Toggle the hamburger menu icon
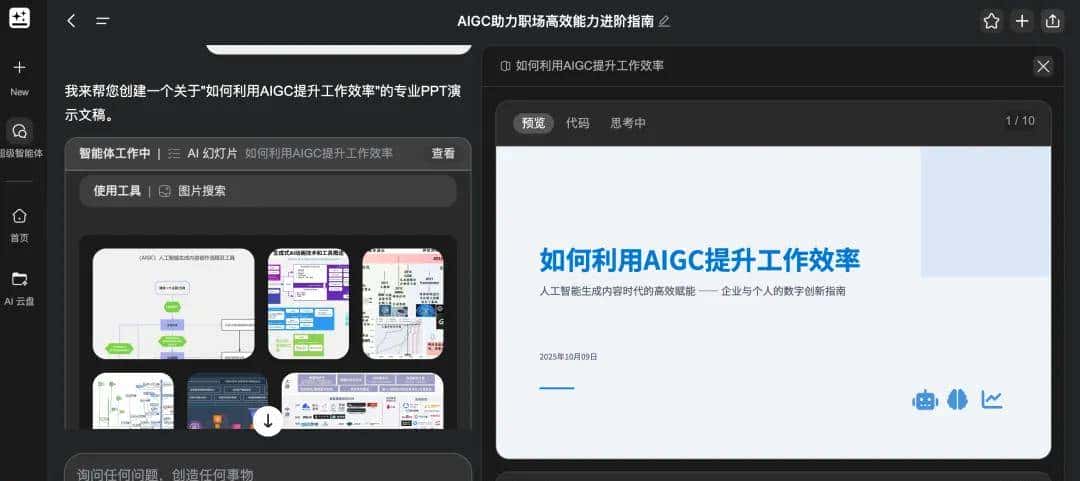The image size is (1080, 481). pos(103,21)
